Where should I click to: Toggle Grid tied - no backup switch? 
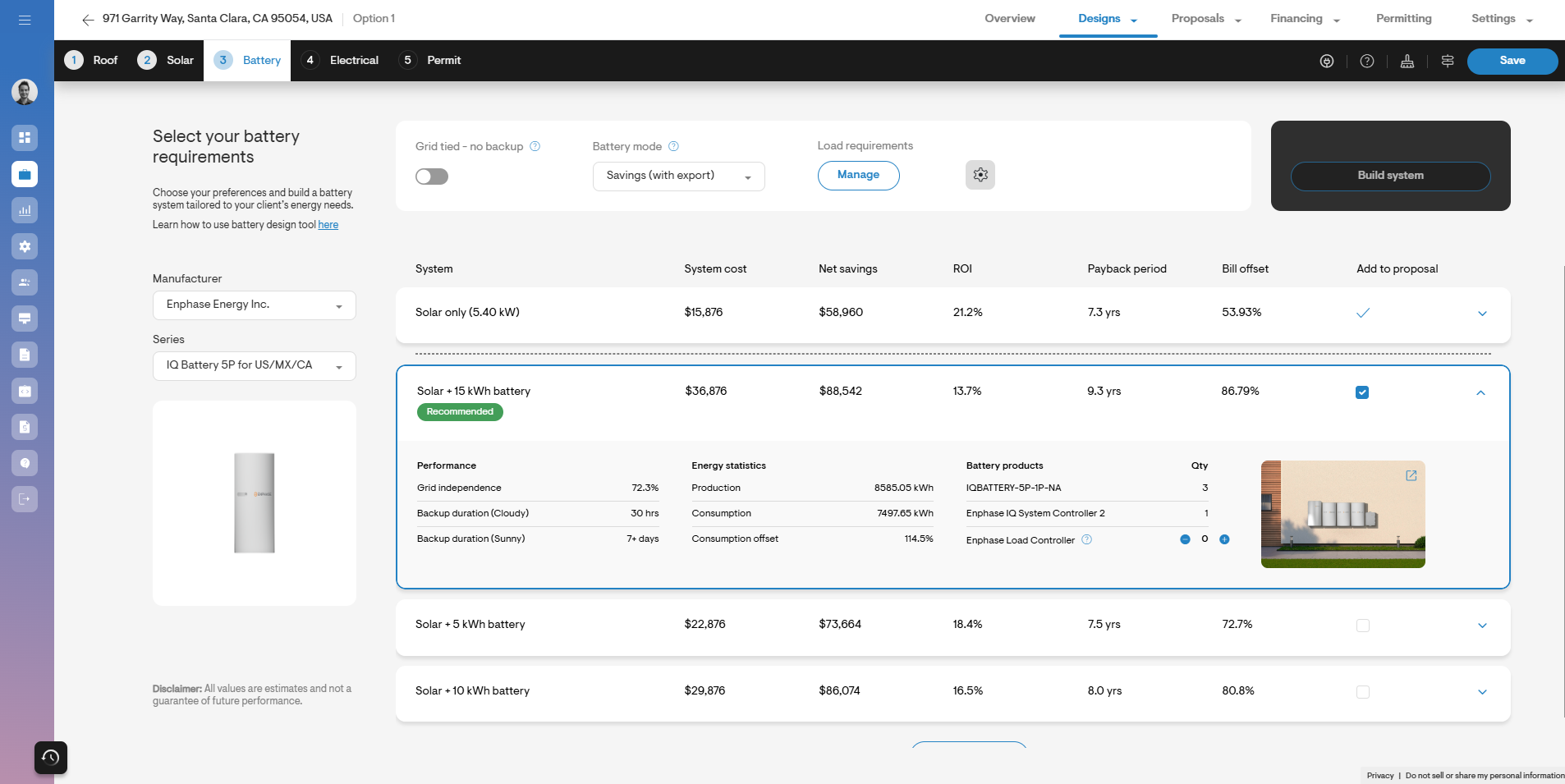432,177
